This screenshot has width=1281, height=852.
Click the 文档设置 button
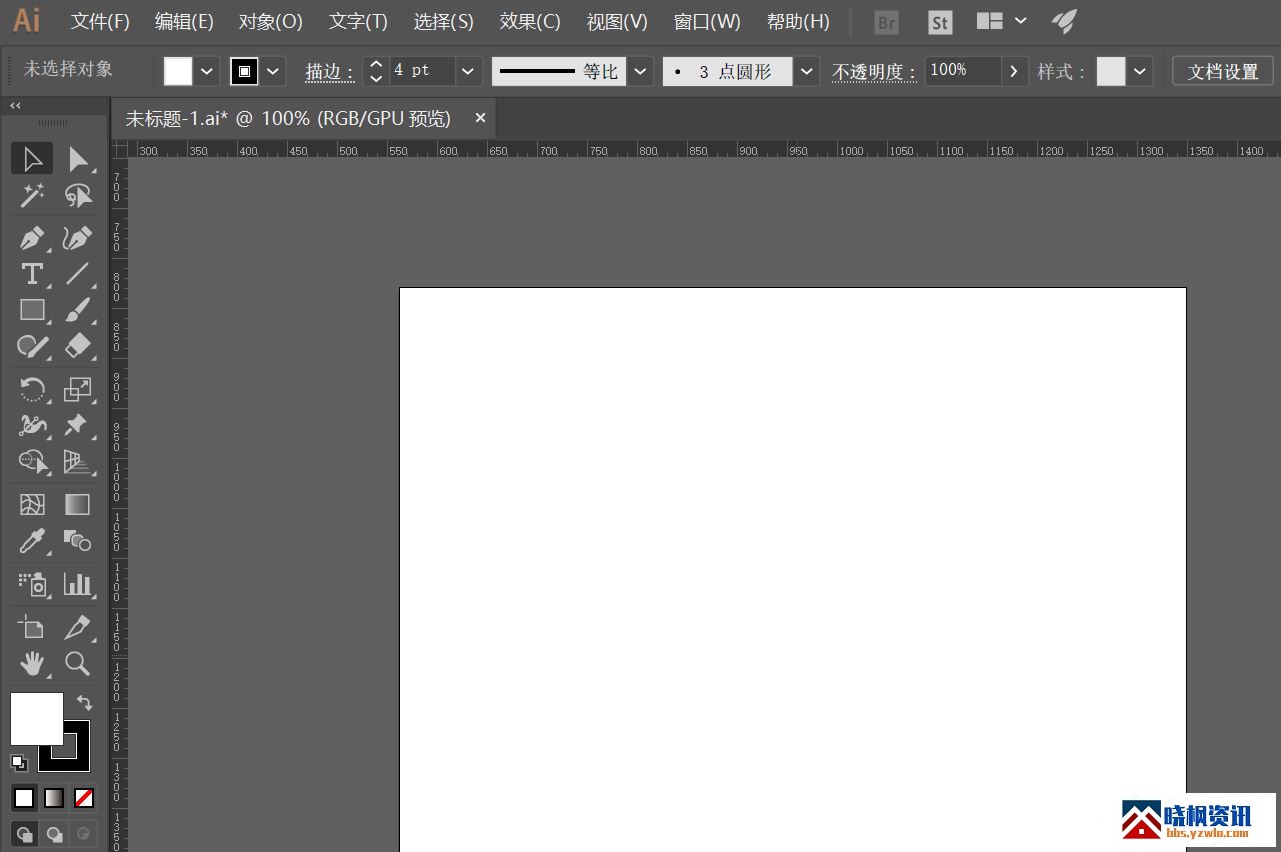[x=1222, y=71]
